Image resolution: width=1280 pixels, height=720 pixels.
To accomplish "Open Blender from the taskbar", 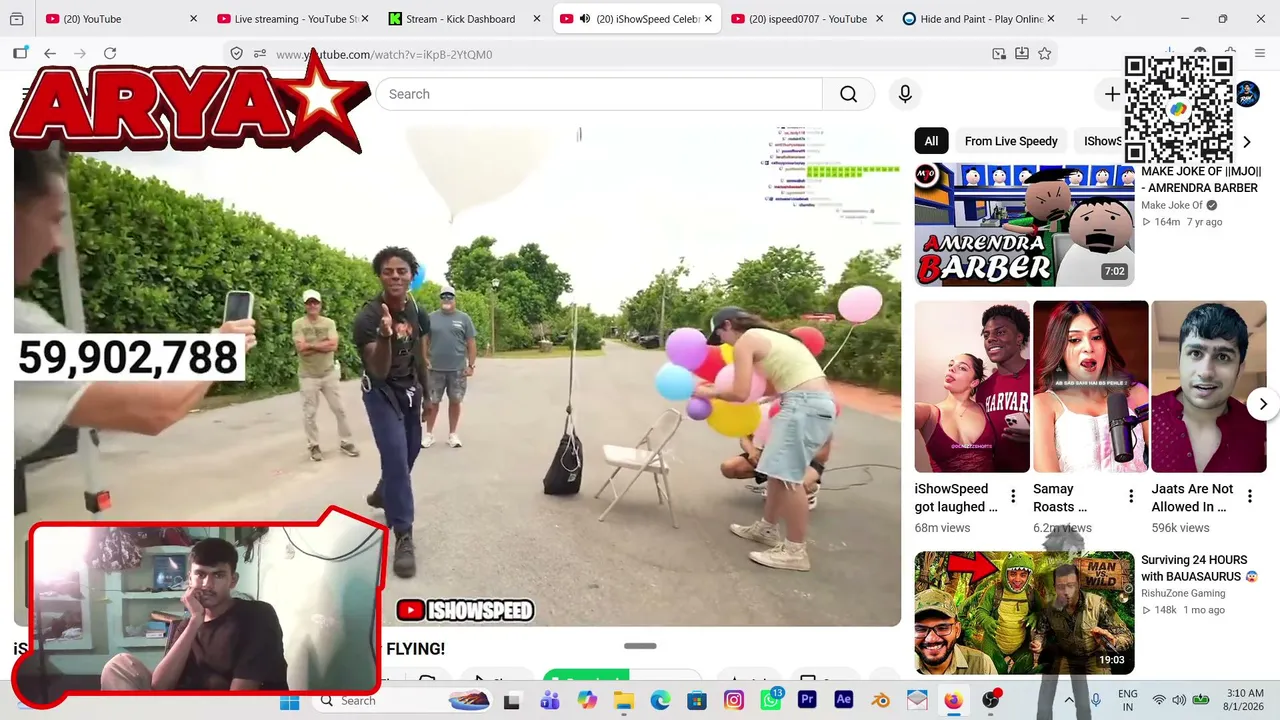I will [x=880, y=700].
